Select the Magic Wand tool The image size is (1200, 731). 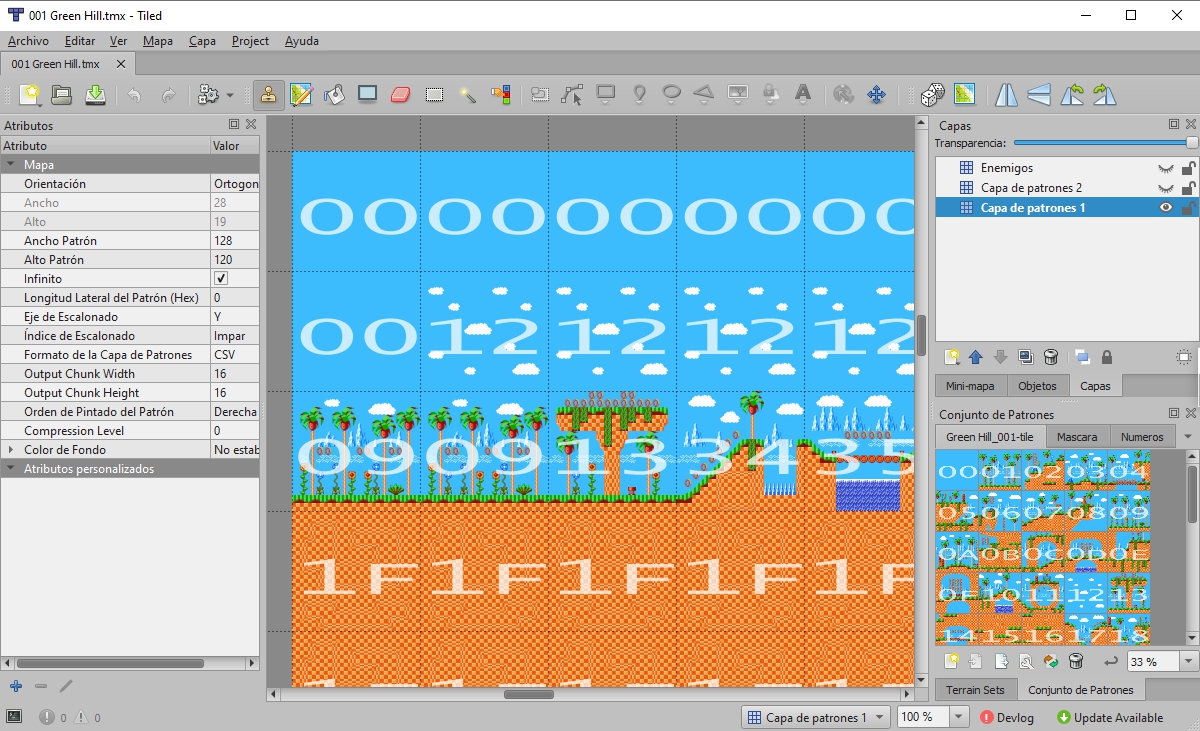click(x=467, y=95)
